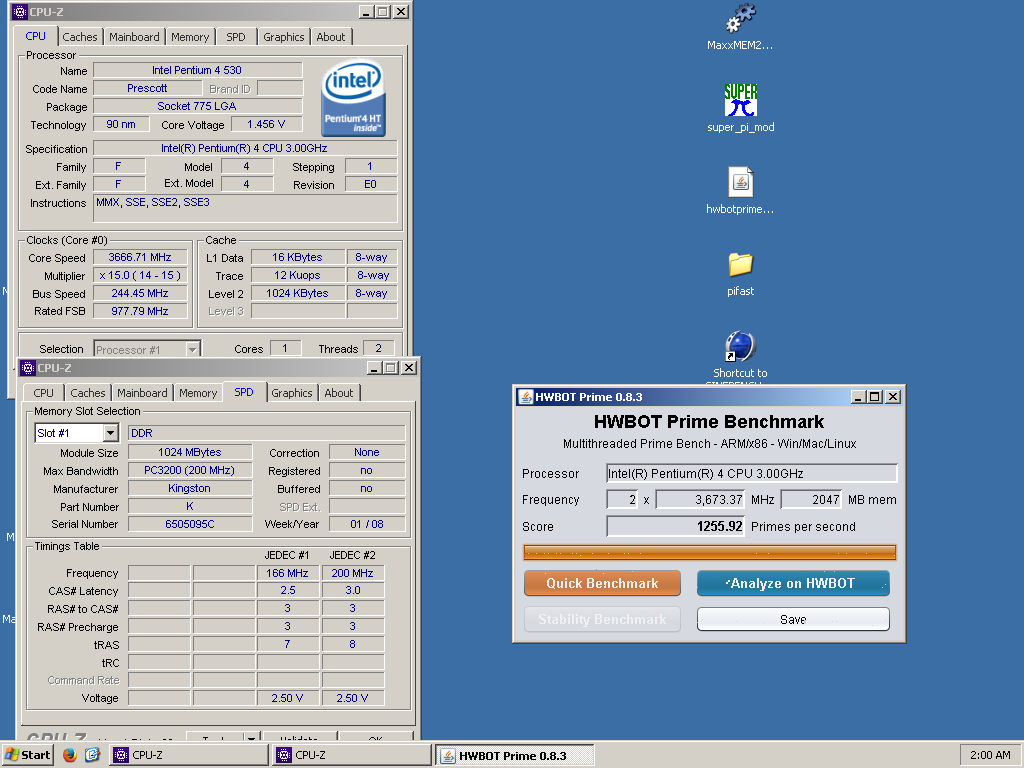Click the Intel Pentium 4 HT logo
This screenshot has width=1024, height=768.
pyautogui.click(x=353, y=99)
